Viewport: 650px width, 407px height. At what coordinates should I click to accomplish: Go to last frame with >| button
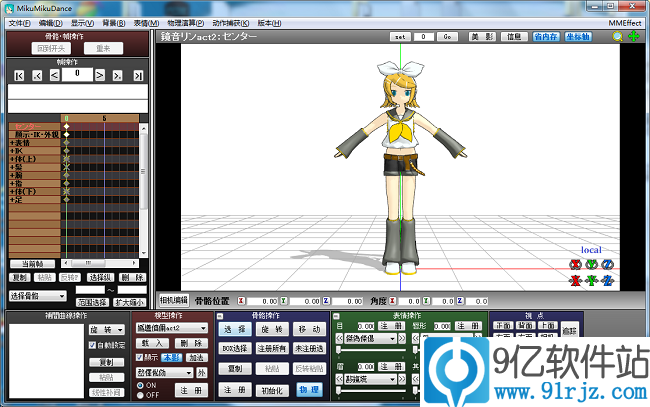pos(133,75)
